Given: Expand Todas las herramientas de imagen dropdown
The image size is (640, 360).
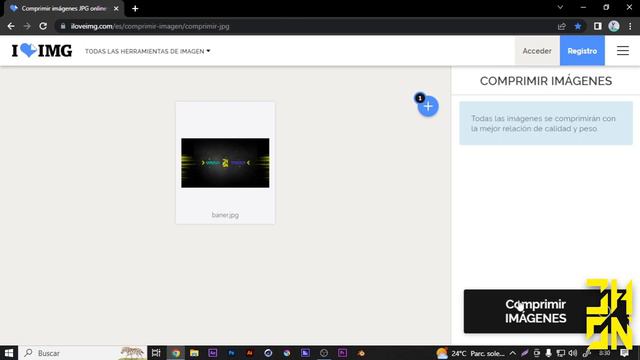Looking at the screenshot, I should [x=147, y=51].
